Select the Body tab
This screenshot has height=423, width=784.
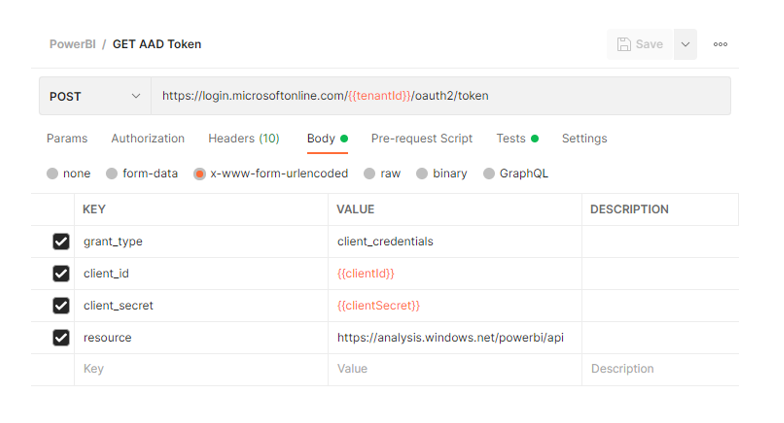tap(327, 138)
